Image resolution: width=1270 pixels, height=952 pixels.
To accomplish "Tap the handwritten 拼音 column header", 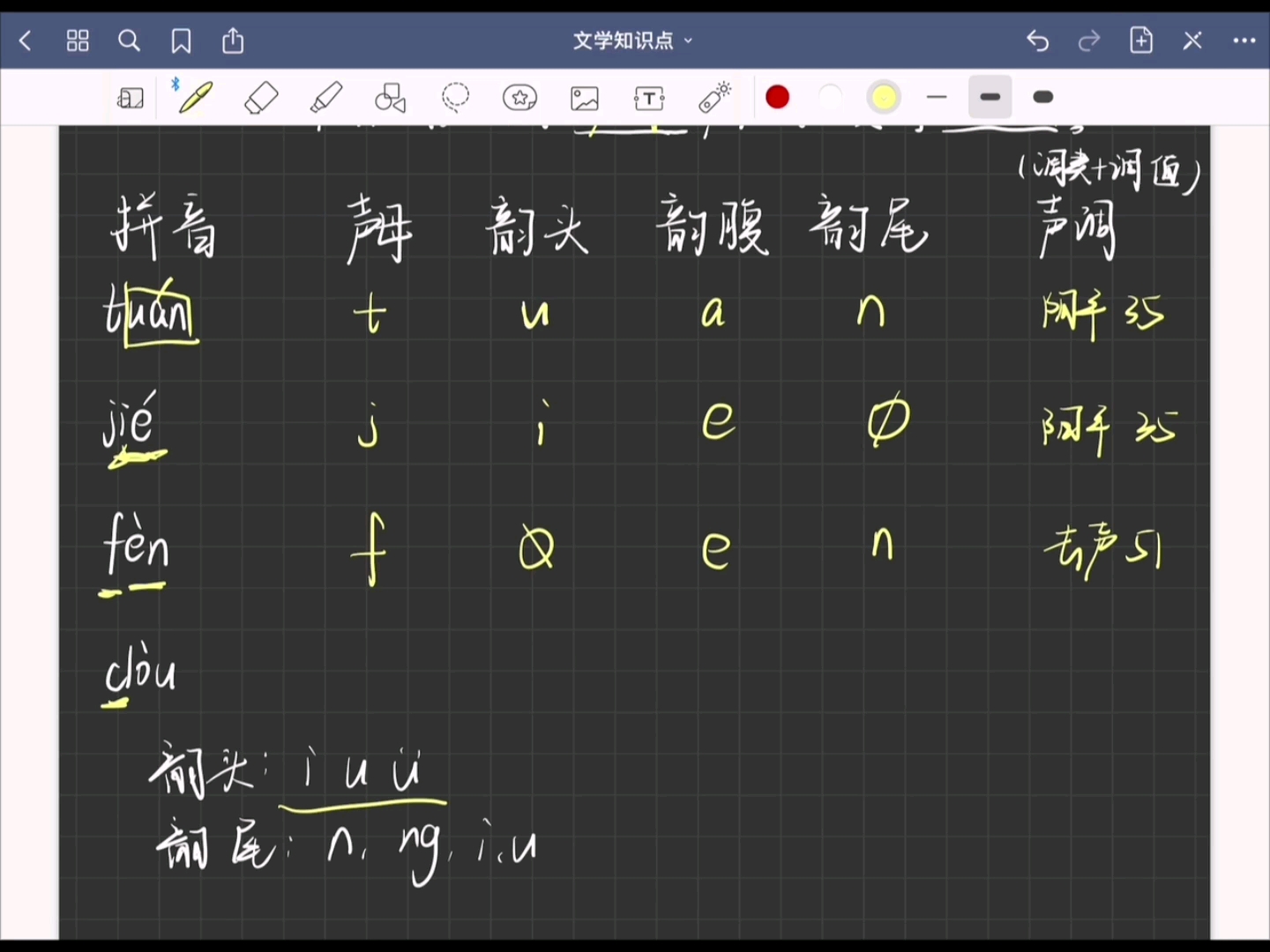I will pos(164,227).
